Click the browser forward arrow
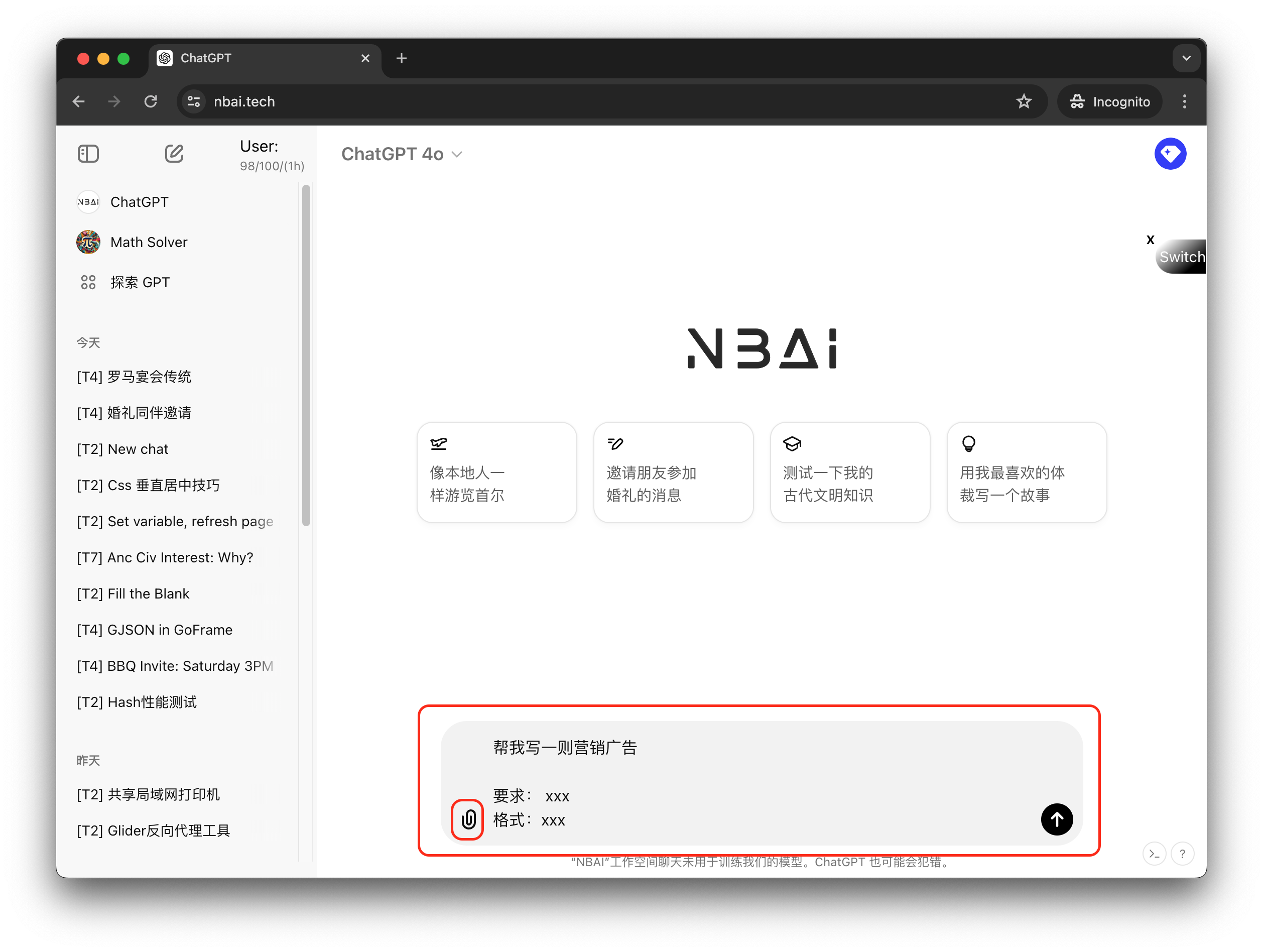 (x=114, y=101)
